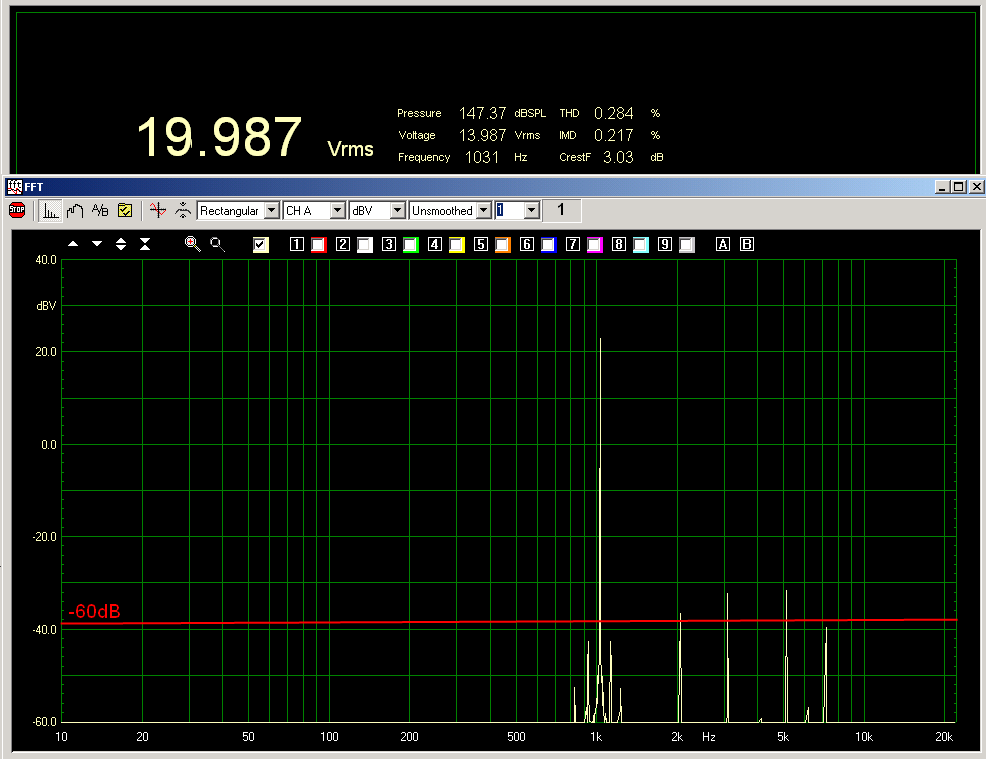
Task: Click the boxed number 7 overlay icon
Action: click(x=573, y=244)
